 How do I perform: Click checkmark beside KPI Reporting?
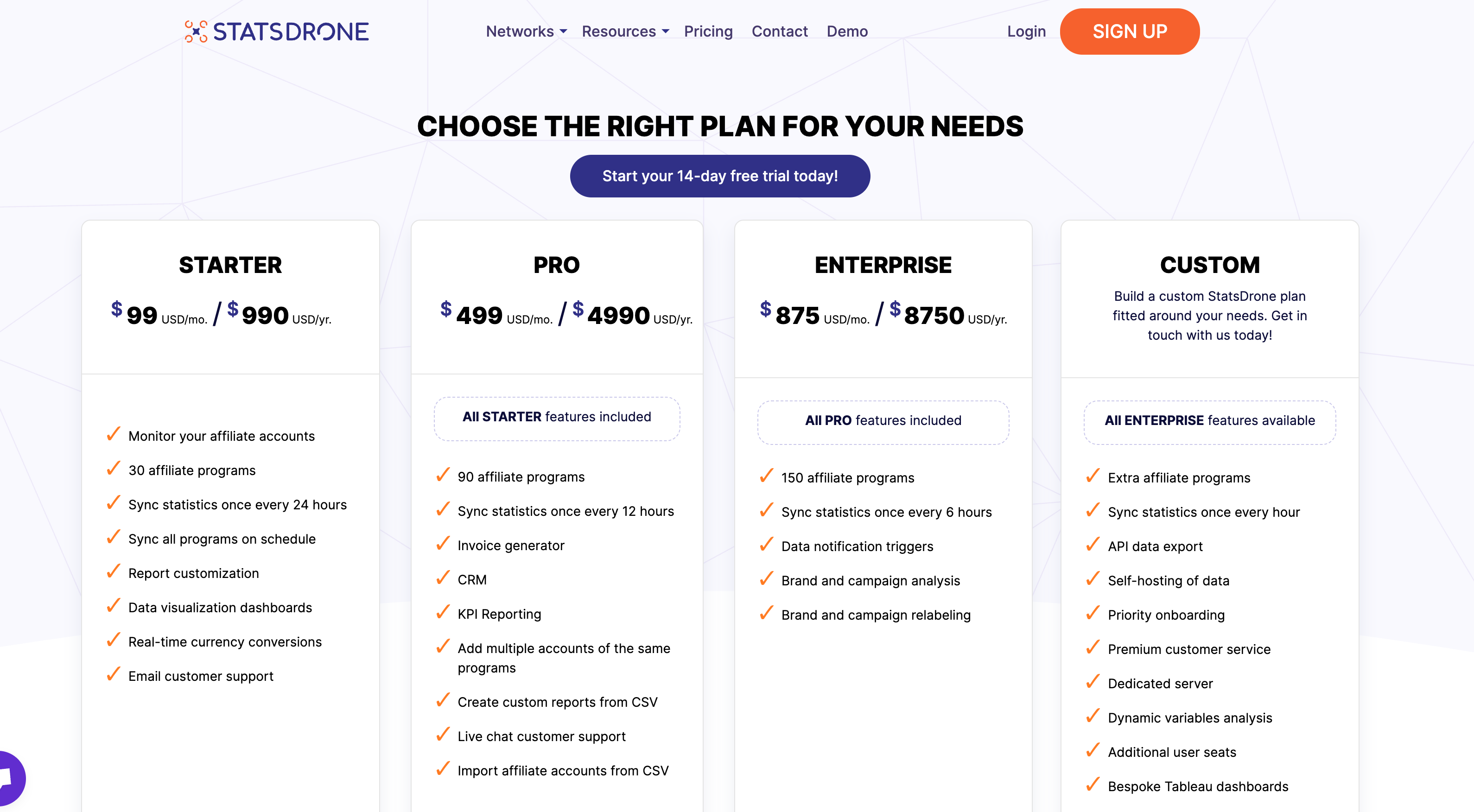coord(443,612)
